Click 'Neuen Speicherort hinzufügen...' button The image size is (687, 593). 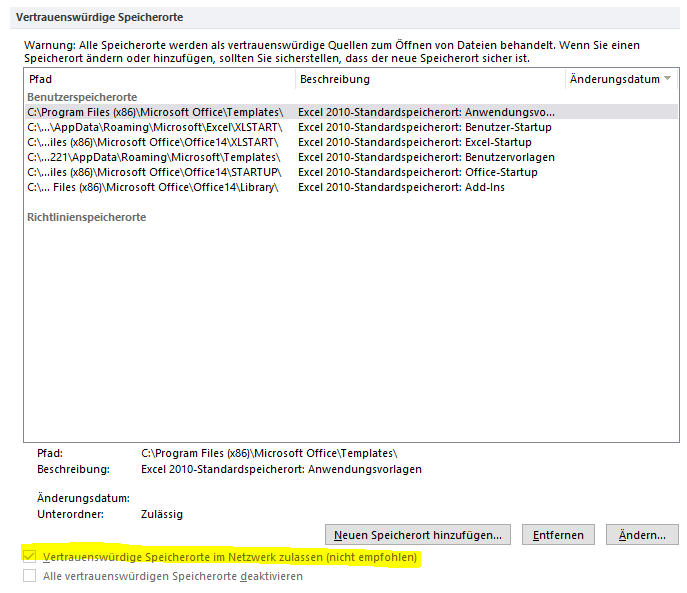[418, 535]
